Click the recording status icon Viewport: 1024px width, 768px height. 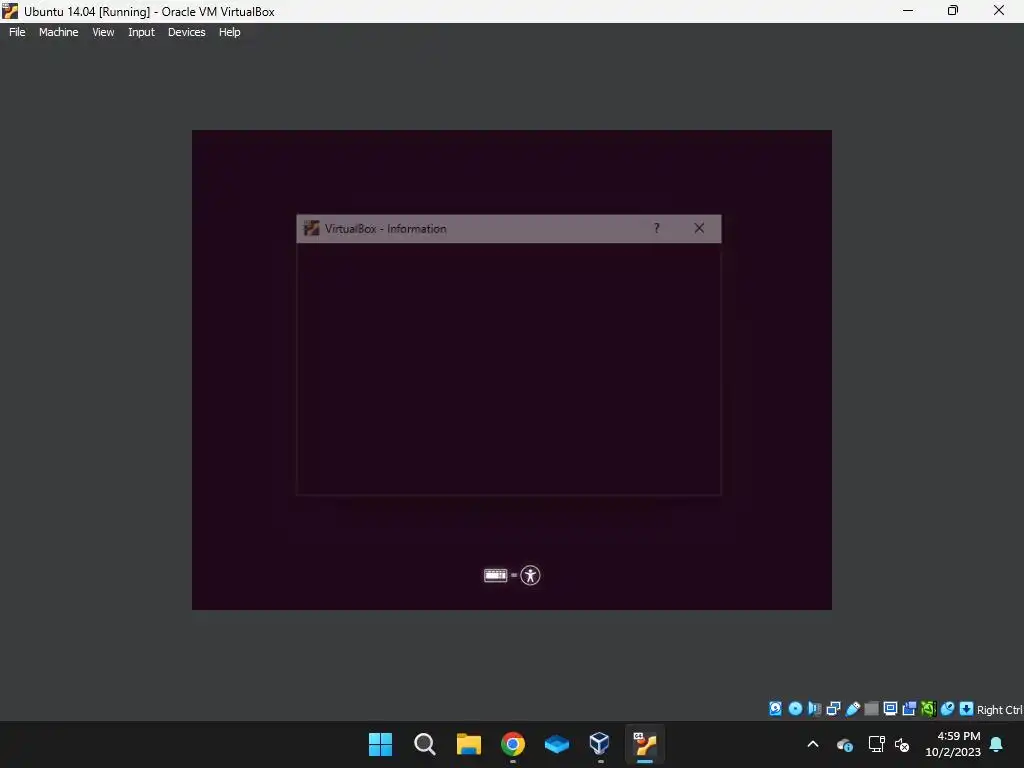pos(909,709)
